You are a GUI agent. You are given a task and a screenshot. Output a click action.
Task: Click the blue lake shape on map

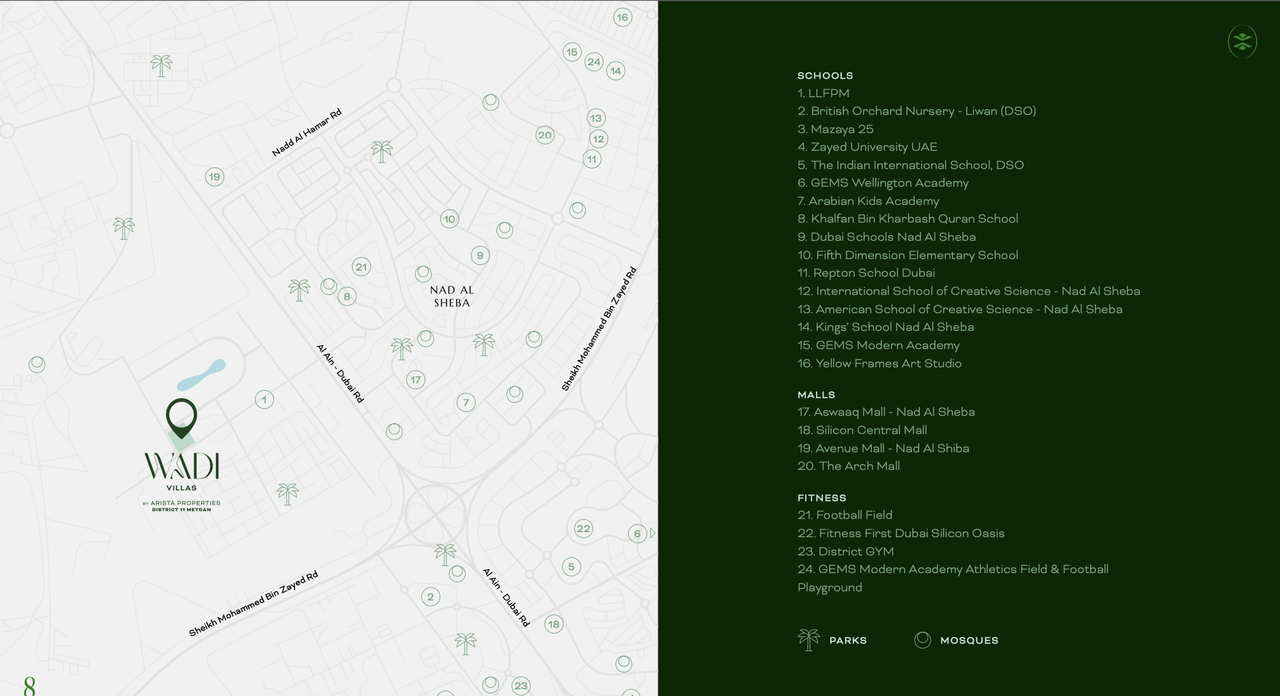tap(201, 375)
